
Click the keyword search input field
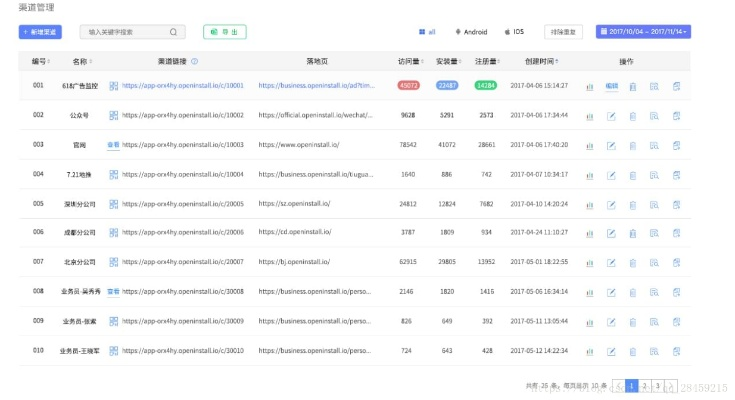pyautogui.click(x=125, y=32)
